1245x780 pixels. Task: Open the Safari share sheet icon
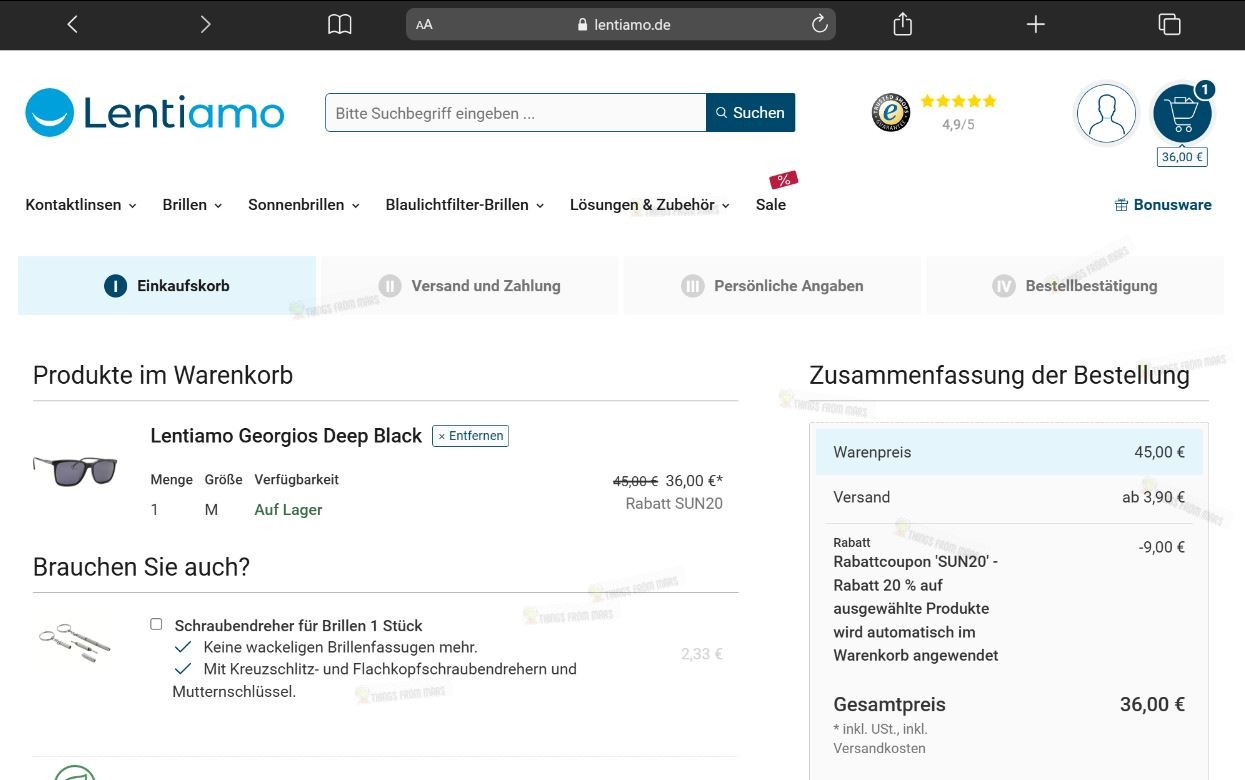(902, 24)
